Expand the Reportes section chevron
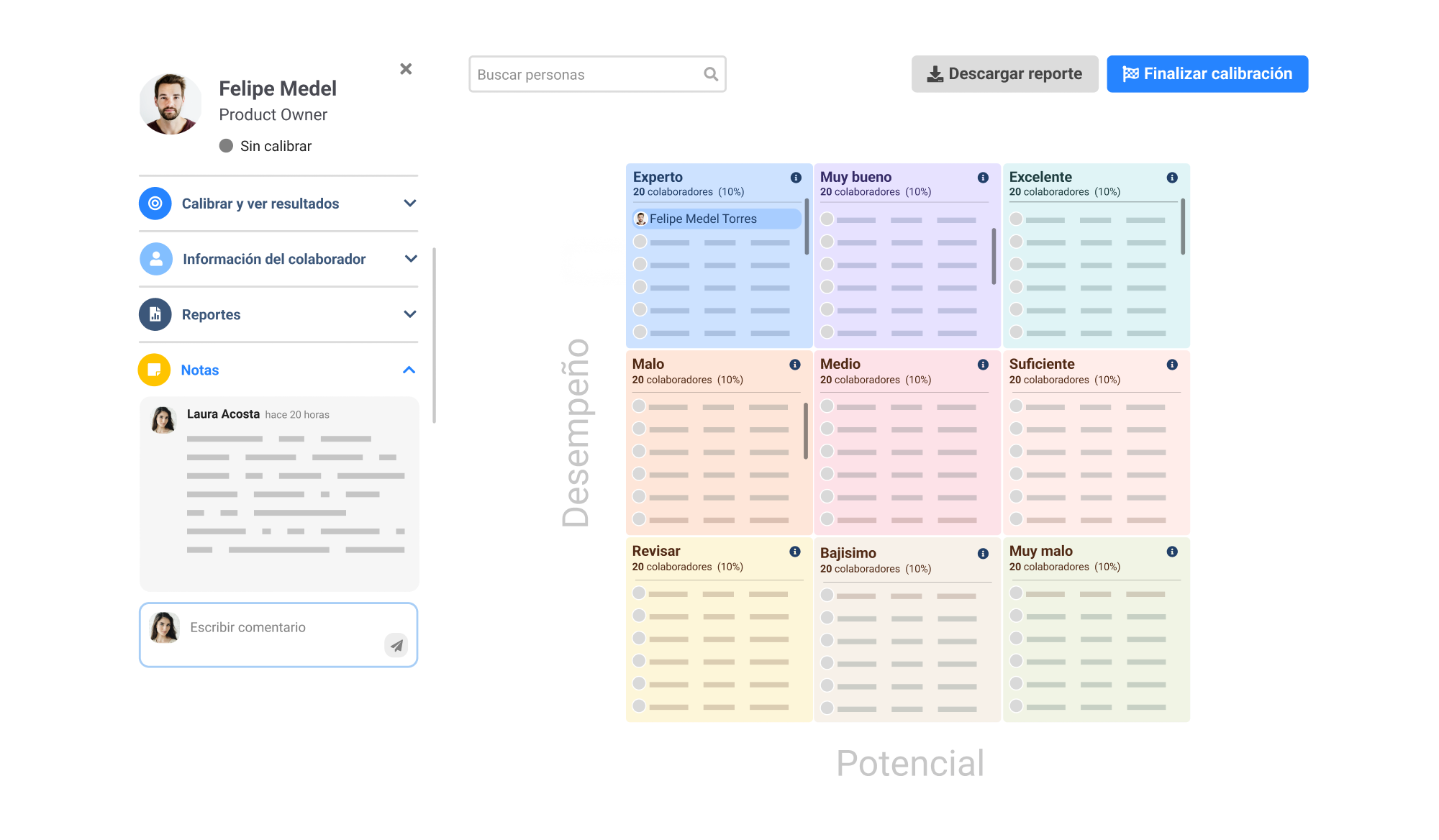The width and height of the screenshot is (1439, 840). (410, 314)
